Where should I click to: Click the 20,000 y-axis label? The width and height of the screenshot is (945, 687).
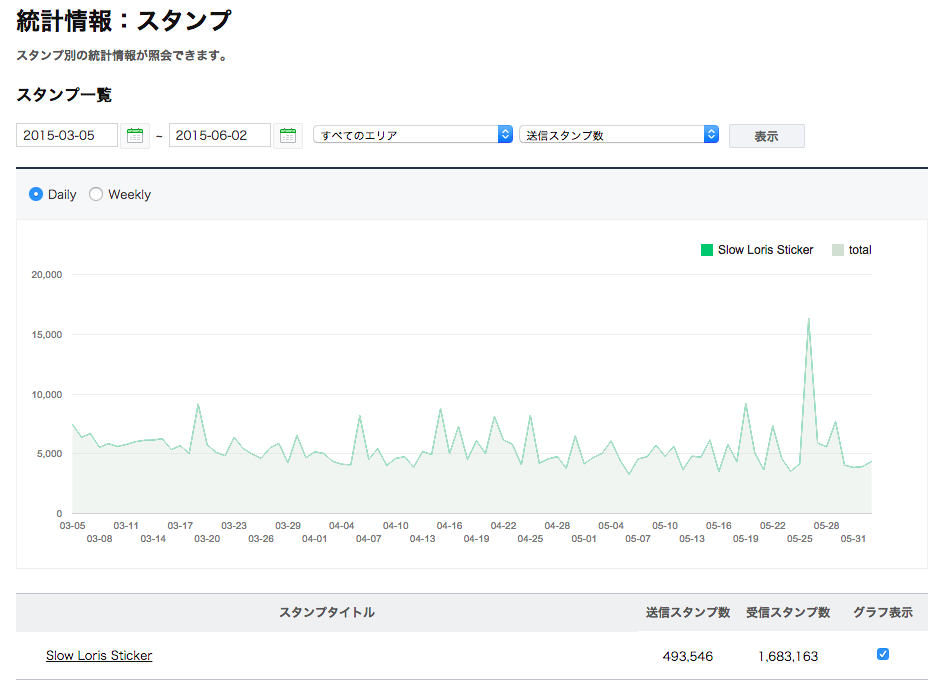point(46,274)
